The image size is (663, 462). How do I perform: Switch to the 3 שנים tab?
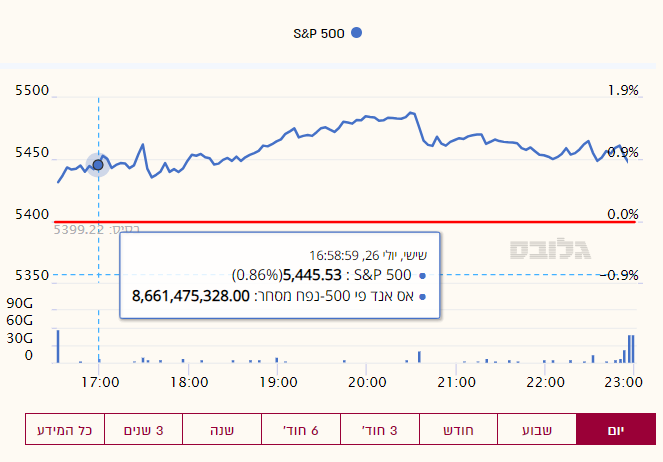click(x=143, y=430)
